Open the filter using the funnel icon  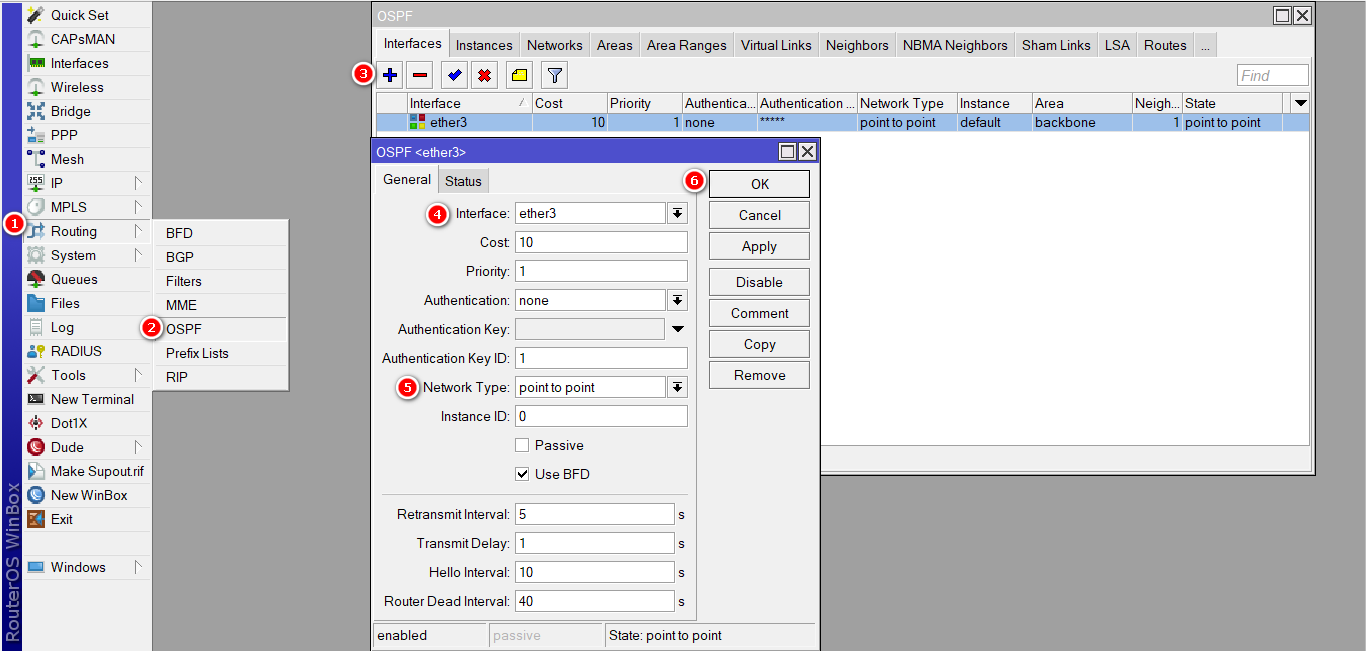(552, 74)
